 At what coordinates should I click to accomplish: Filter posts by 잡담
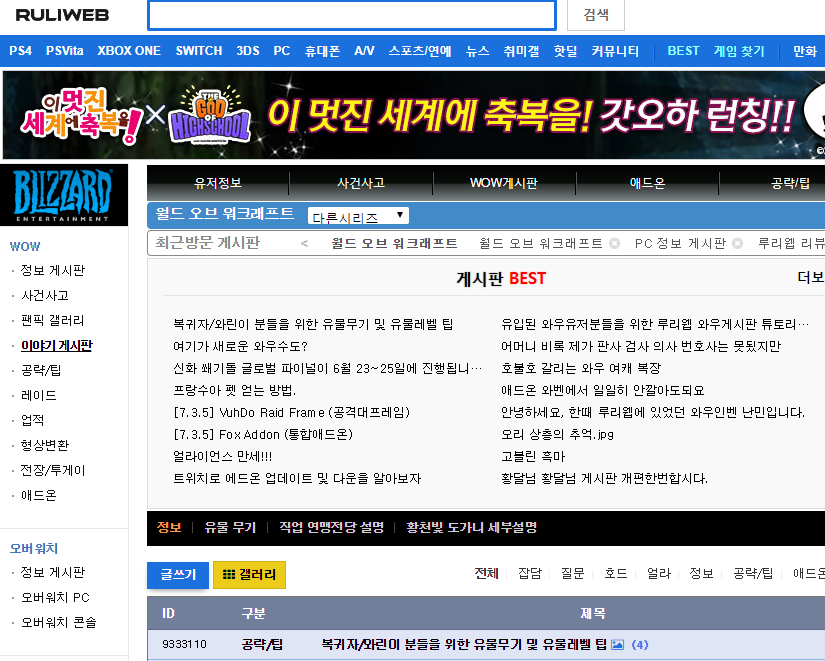[x=530, y=573]
